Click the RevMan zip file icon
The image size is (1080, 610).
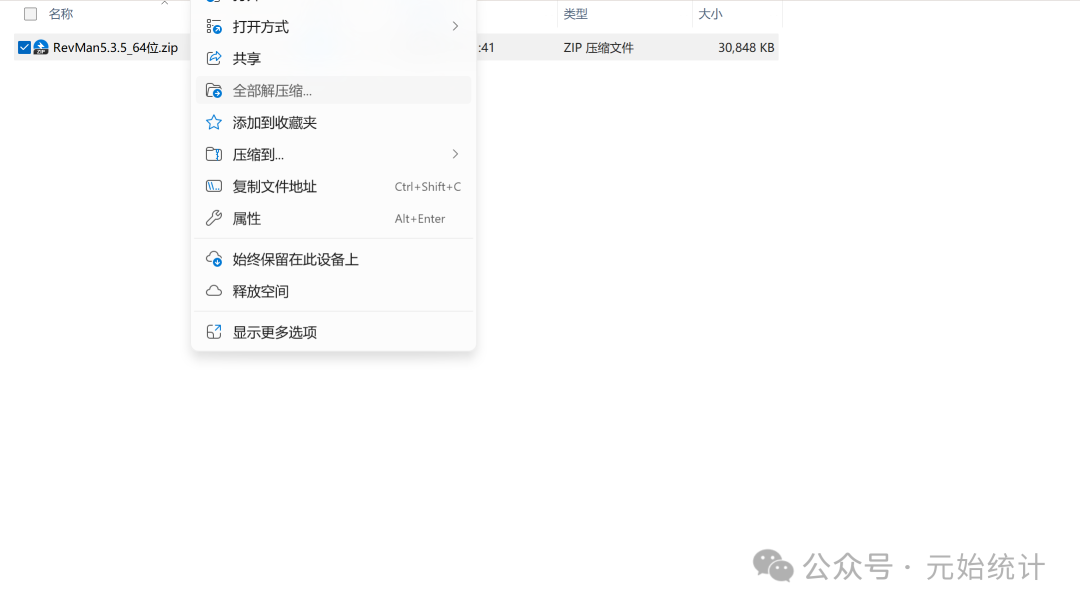(41, 47)
